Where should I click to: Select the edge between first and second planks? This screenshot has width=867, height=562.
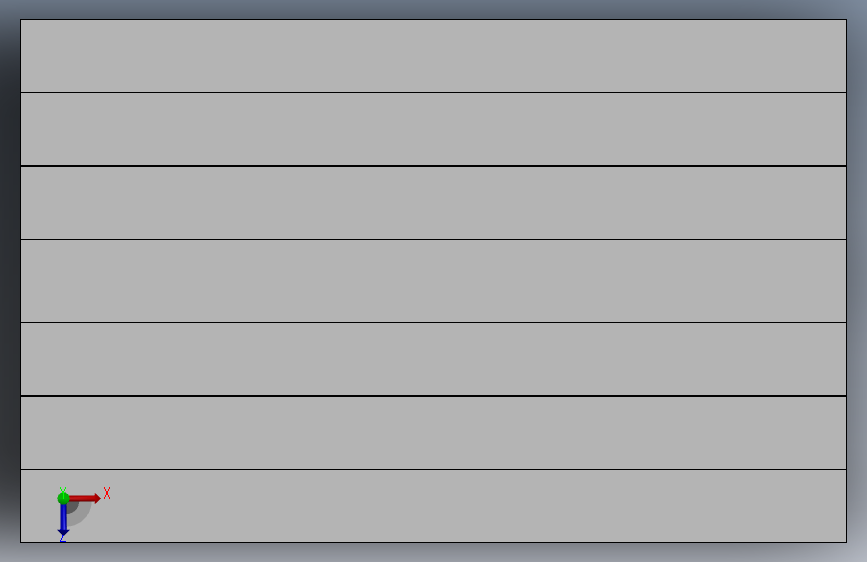click(433, 92)
